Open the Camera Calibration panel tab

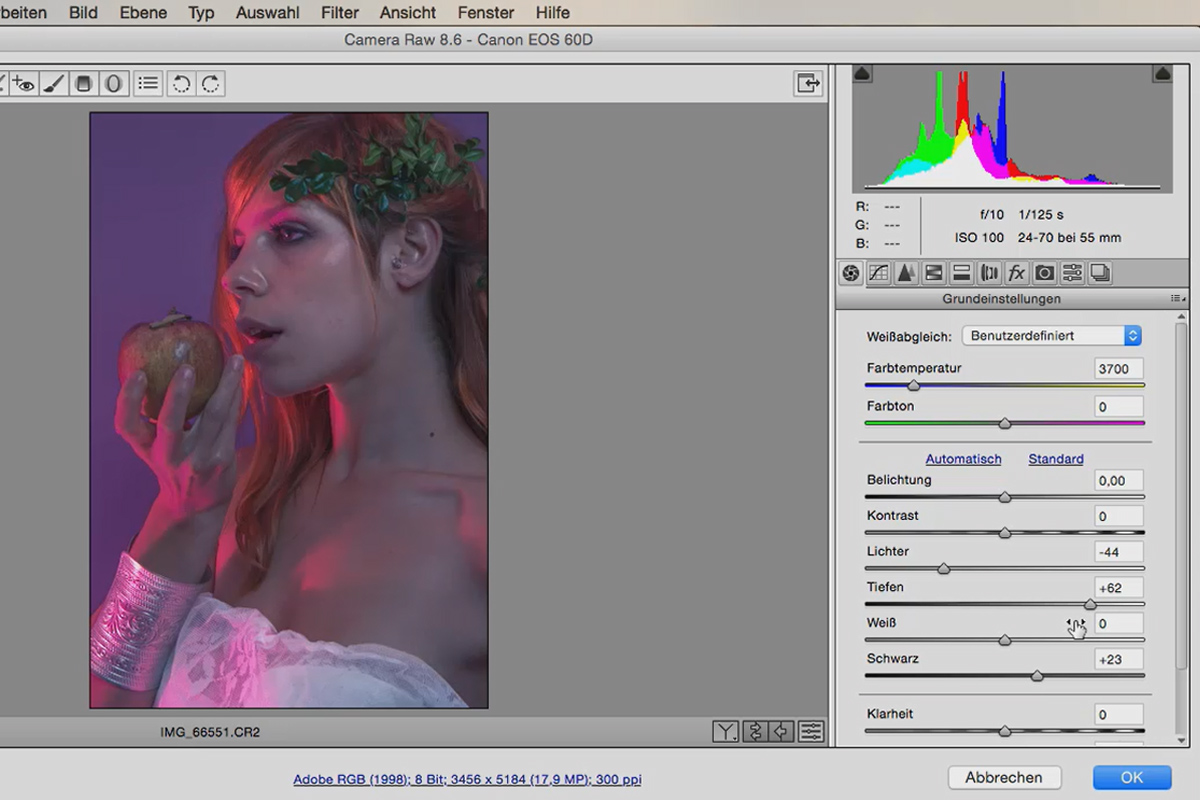[1045, 273]
